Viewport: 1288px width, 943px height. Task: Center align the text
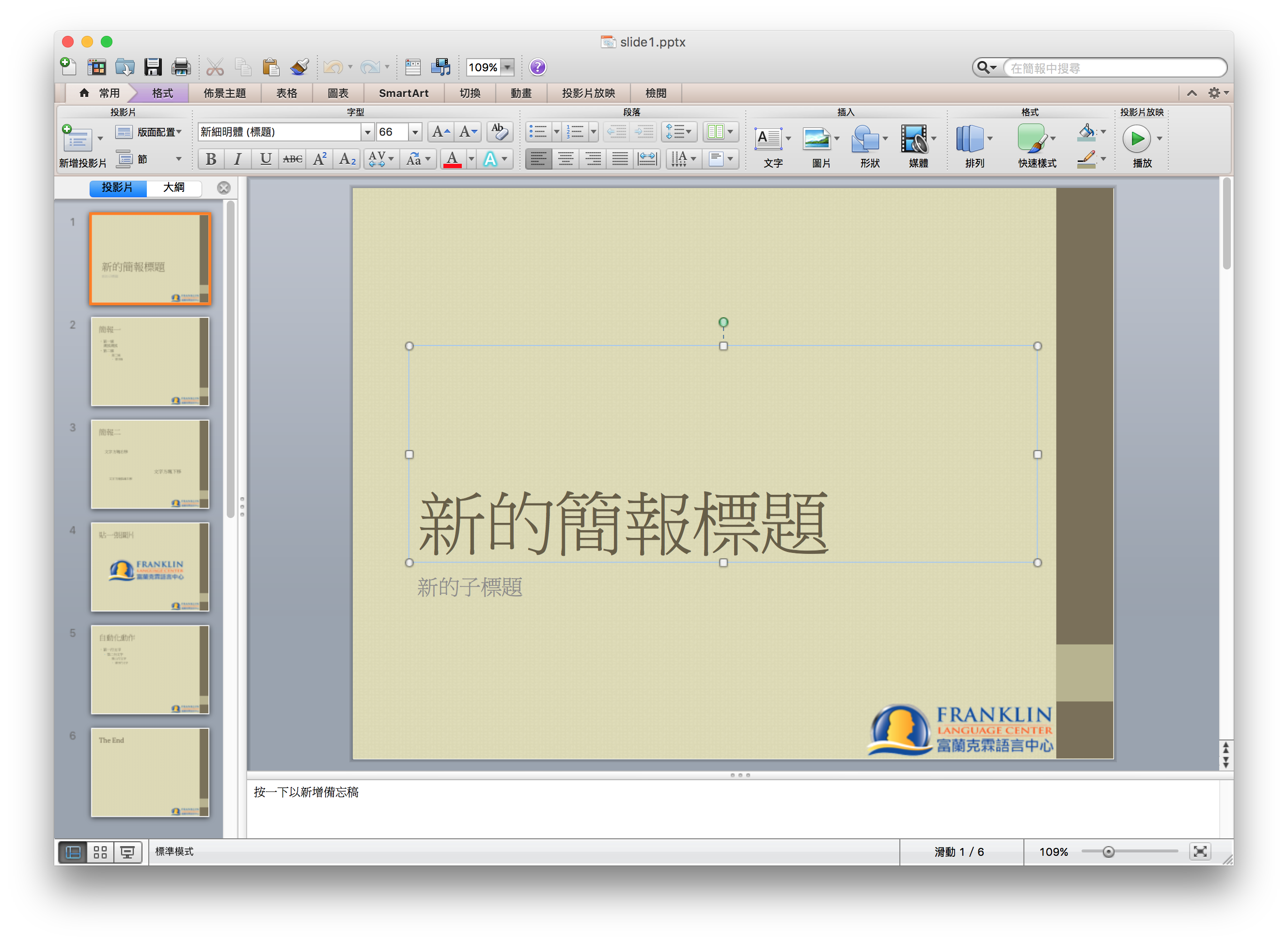(x=565, y=159)
